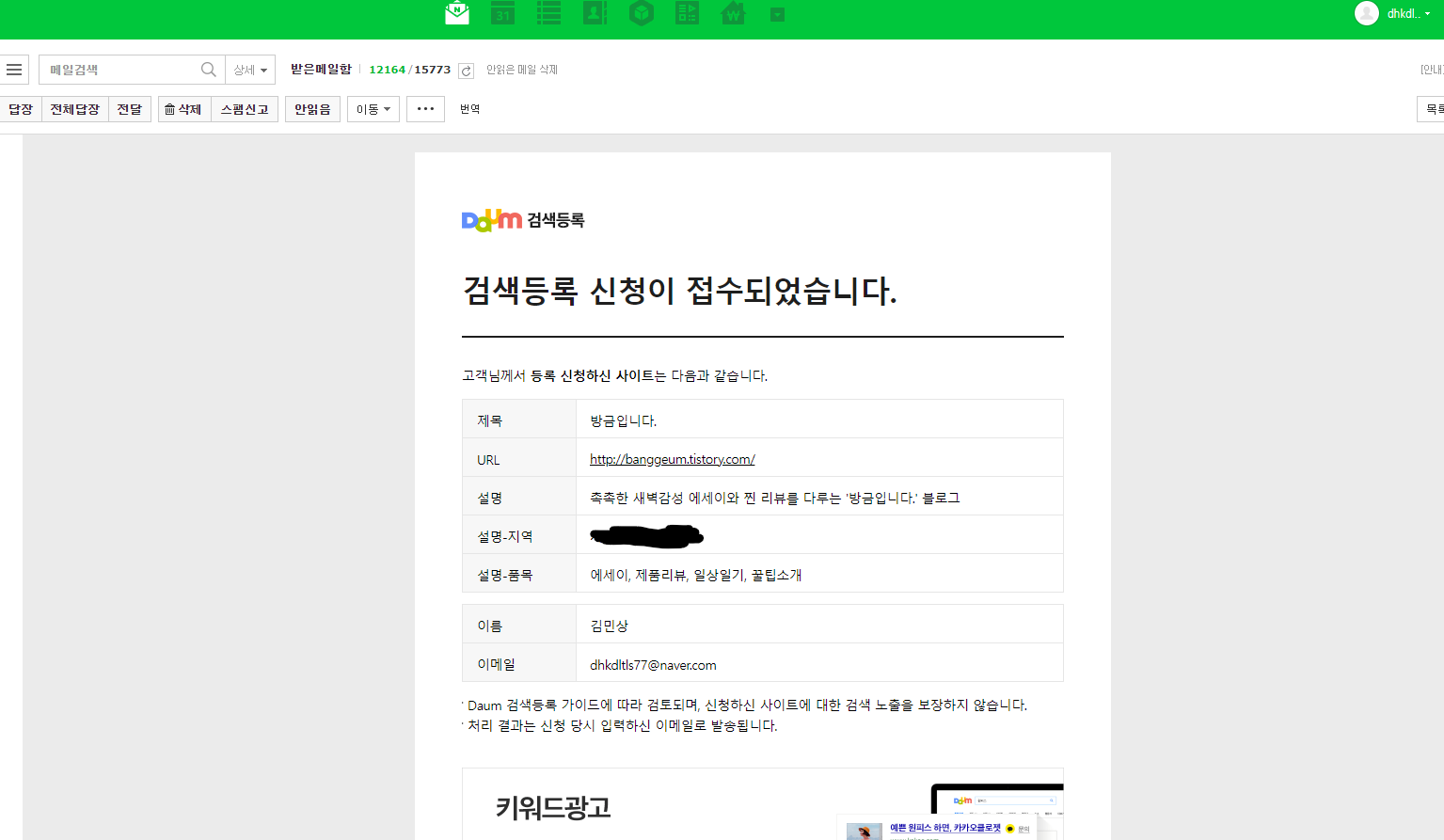Open the Memo list icon in the green bar

548,13
